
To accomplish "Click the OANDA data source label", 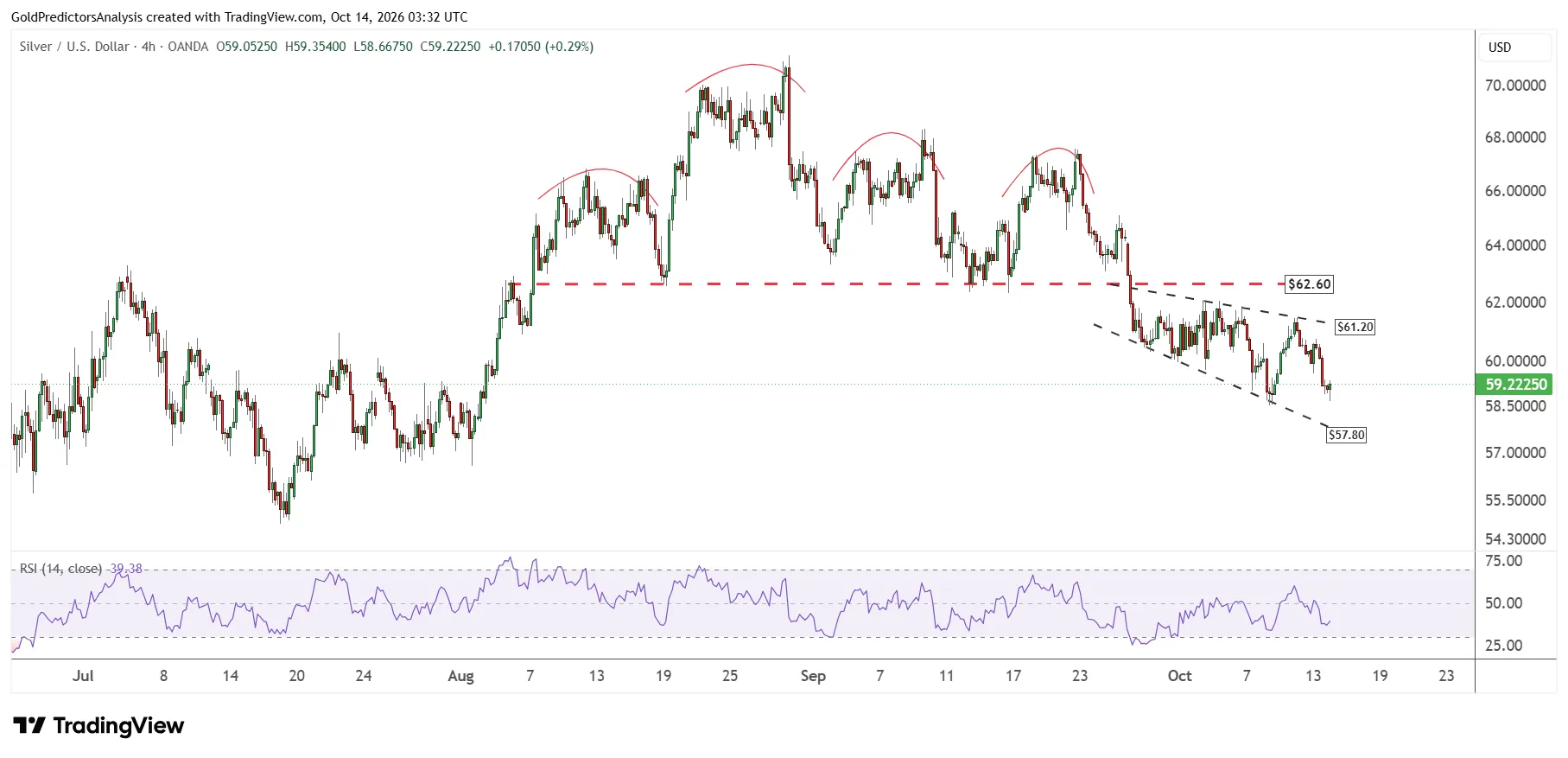I will [x=188, y=47].
